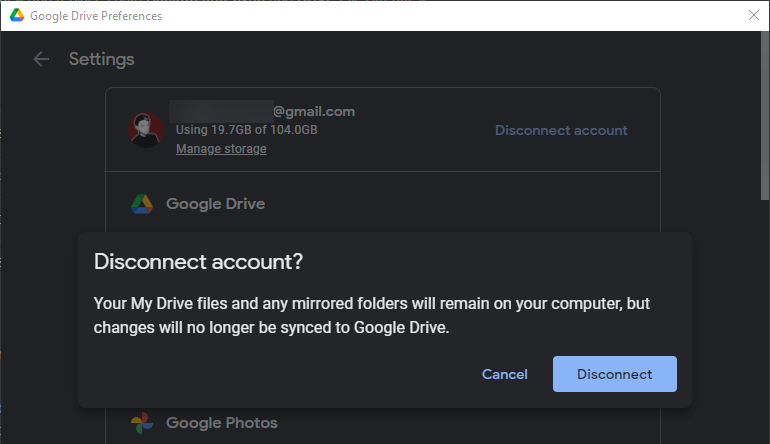The height and width of the screenshot is (444, 770).
Task: Select the Google Photos section label
Action: pos(221,423)
